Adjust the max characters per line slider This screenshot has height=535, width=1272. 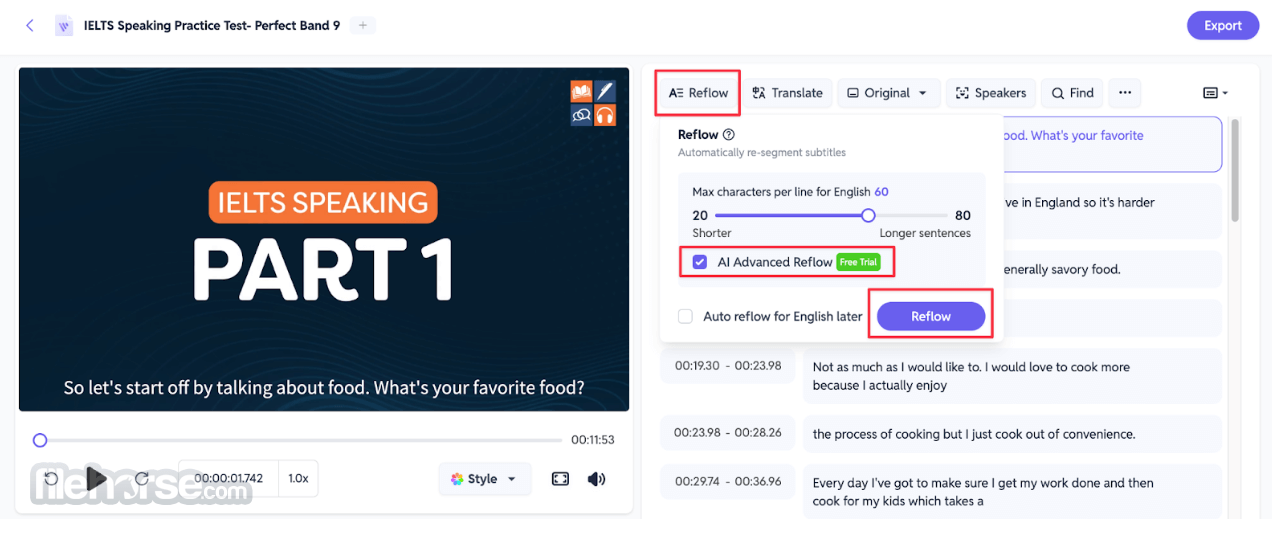tap(832, 215)
